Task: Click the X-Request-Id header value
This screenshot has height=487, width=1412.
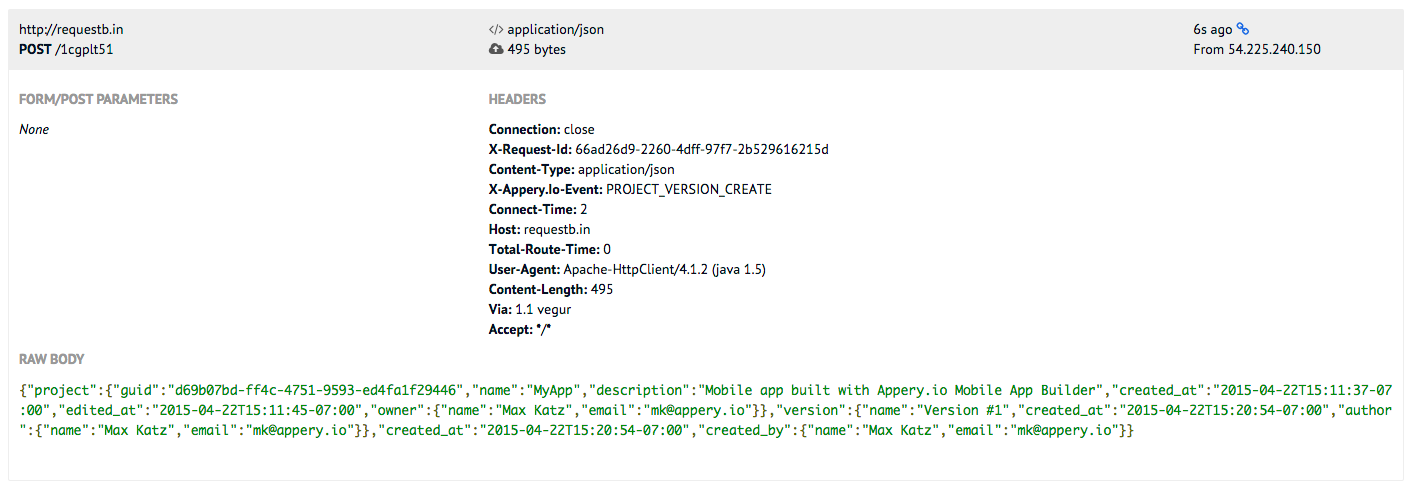Action: tap(701, 150)
